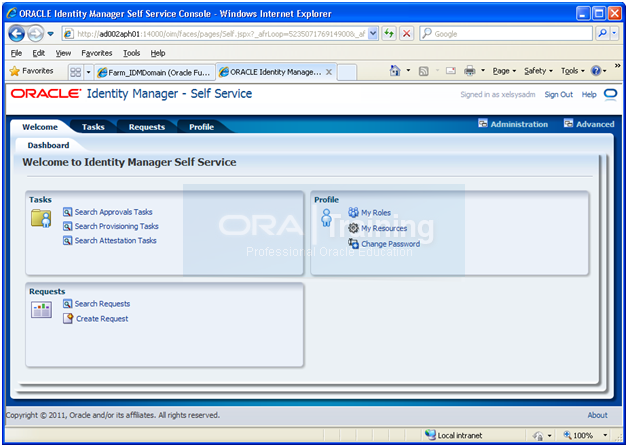Open a new blank browser tab
Image resolution: width=628 pixels, height=447 pixels.
coord(347,72)
